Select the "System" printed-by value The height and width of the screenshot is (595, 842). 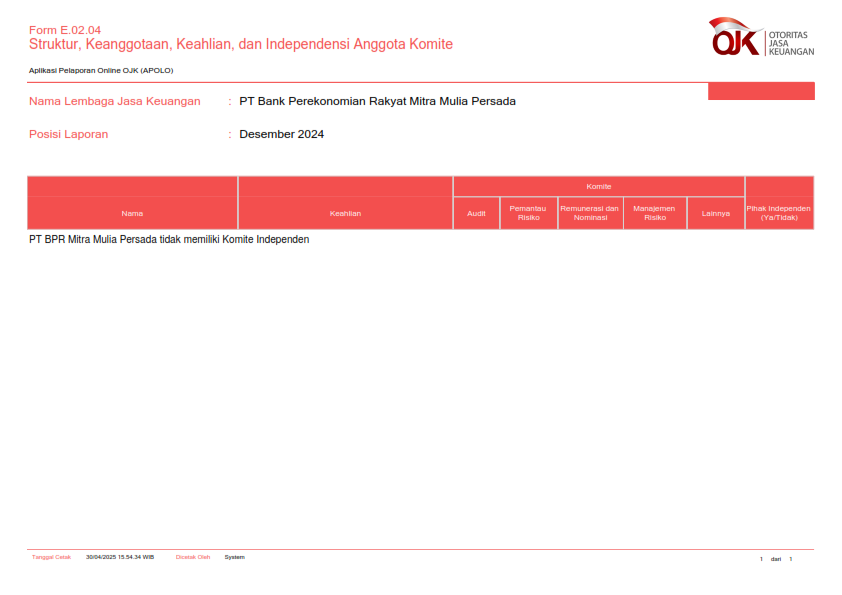(x=235, y=557)
